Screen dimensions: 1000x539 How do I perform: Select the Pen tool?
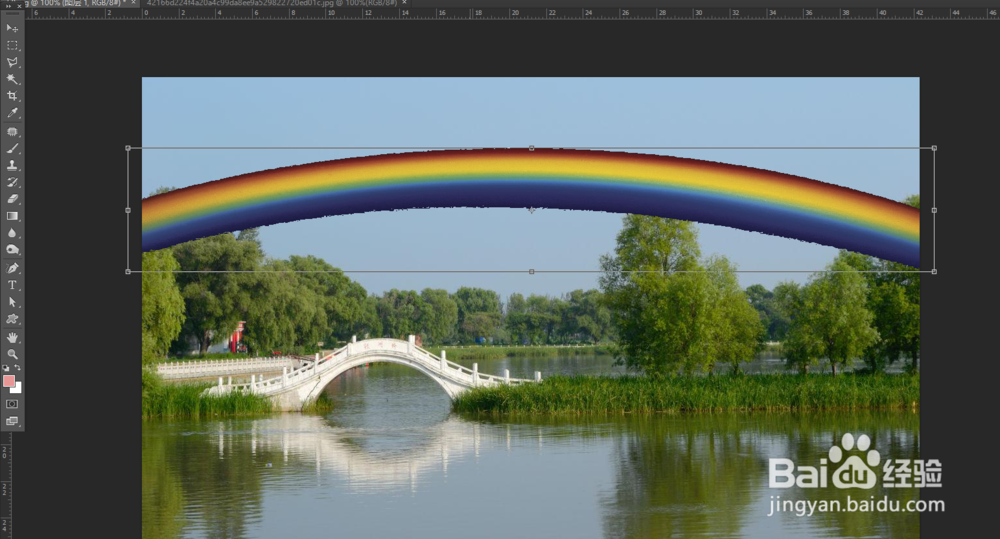(12, 268)
